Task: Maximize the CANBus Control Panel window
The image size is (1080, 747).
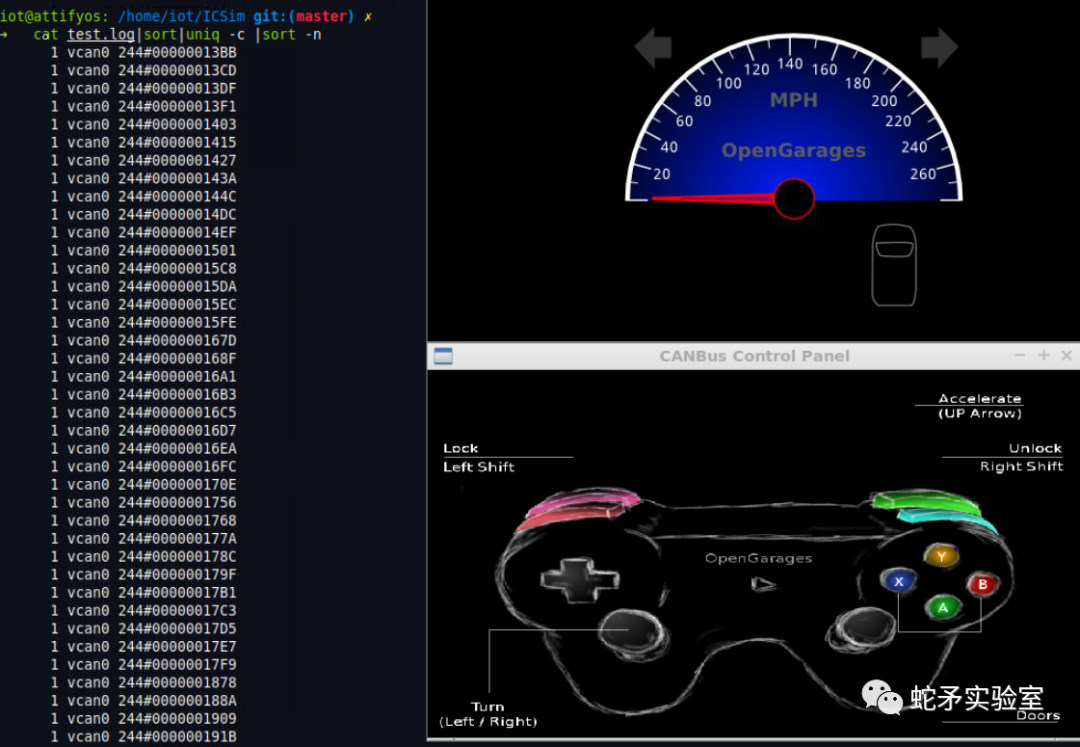Action: pos(1043,355)
